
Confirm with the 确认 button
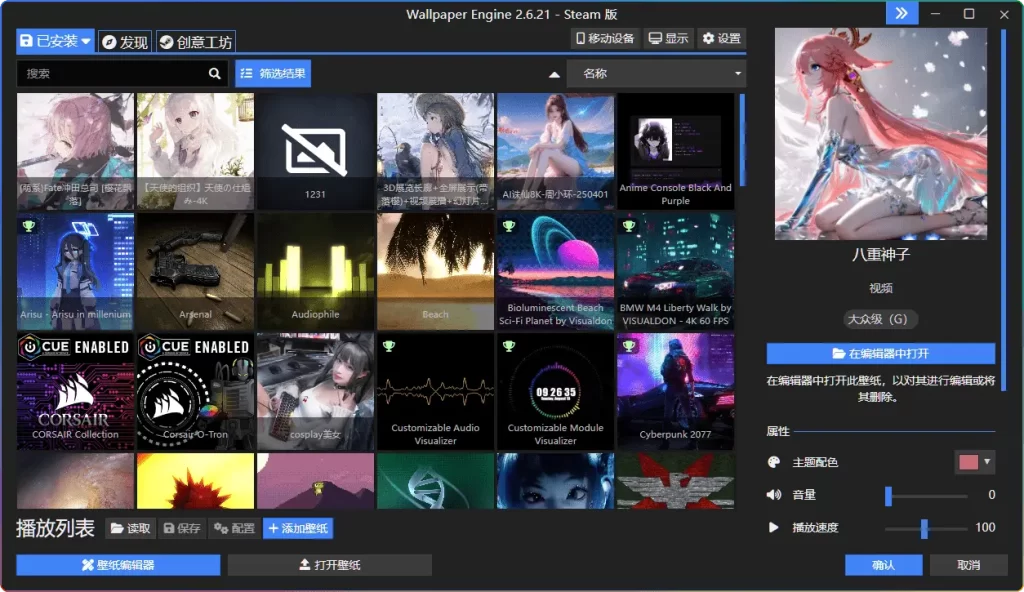(884, 565)
